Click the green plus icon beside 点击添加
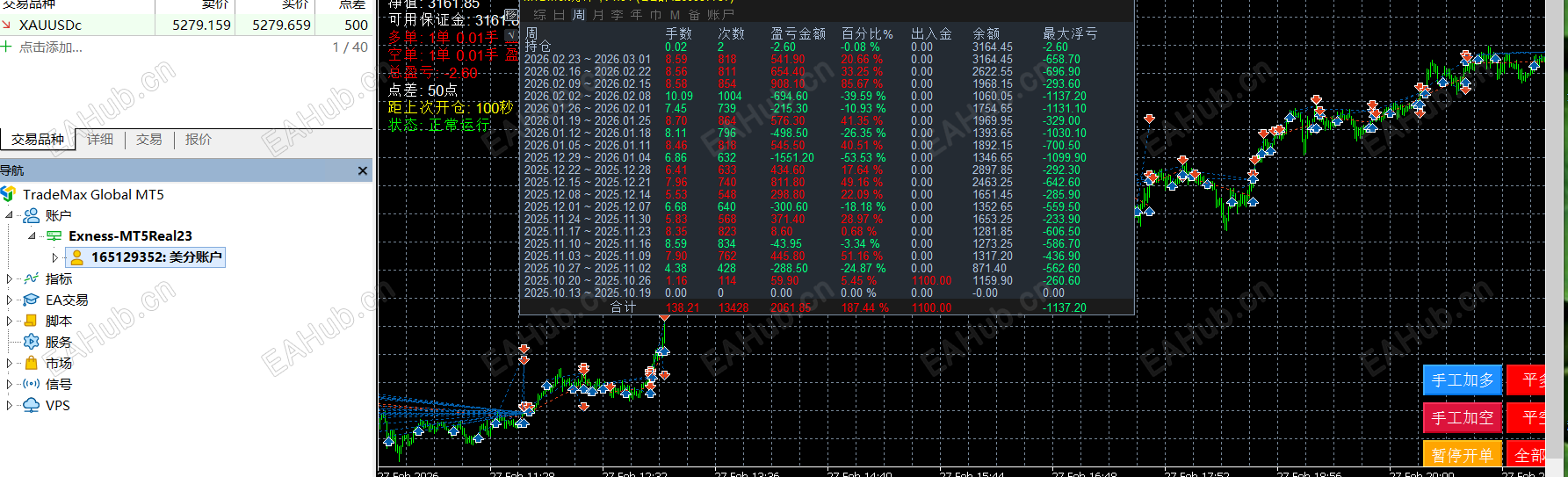 [6, 47]
